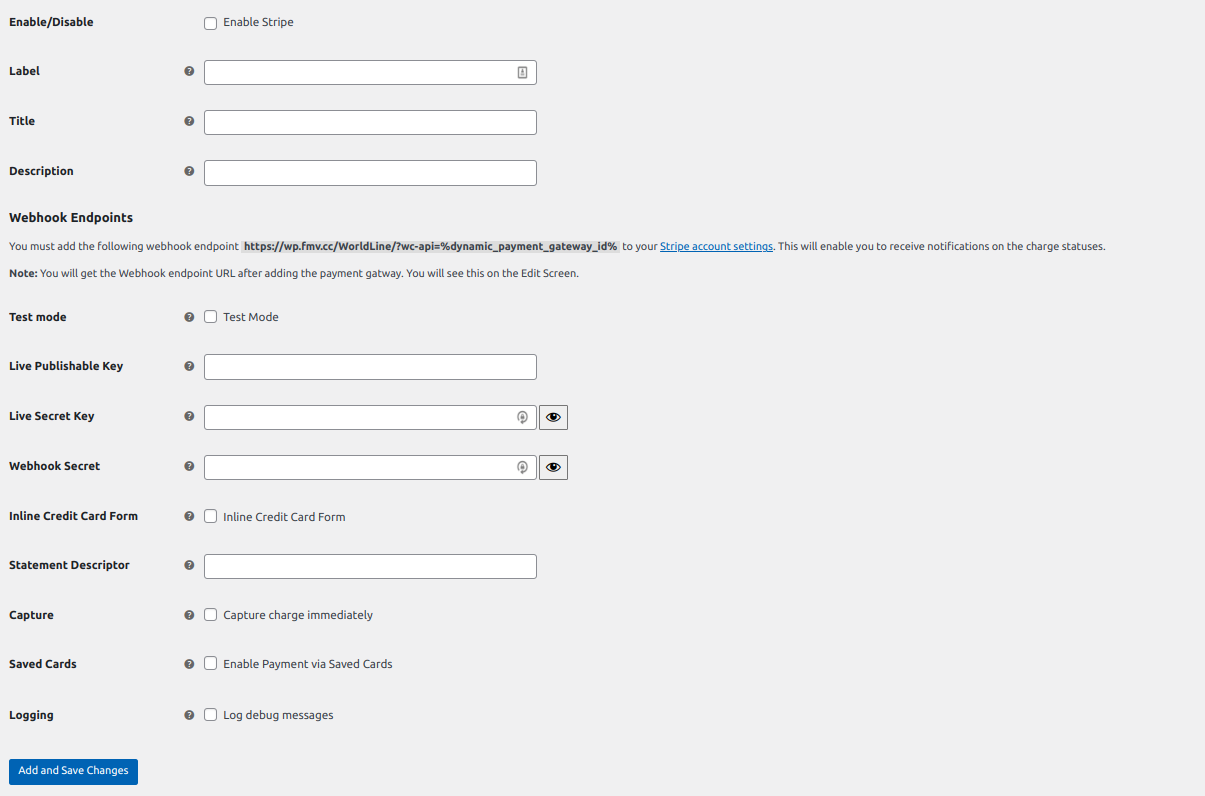Click the help icon next to Description
Viewport: 1205px width, 796px height.
[189, 172]
